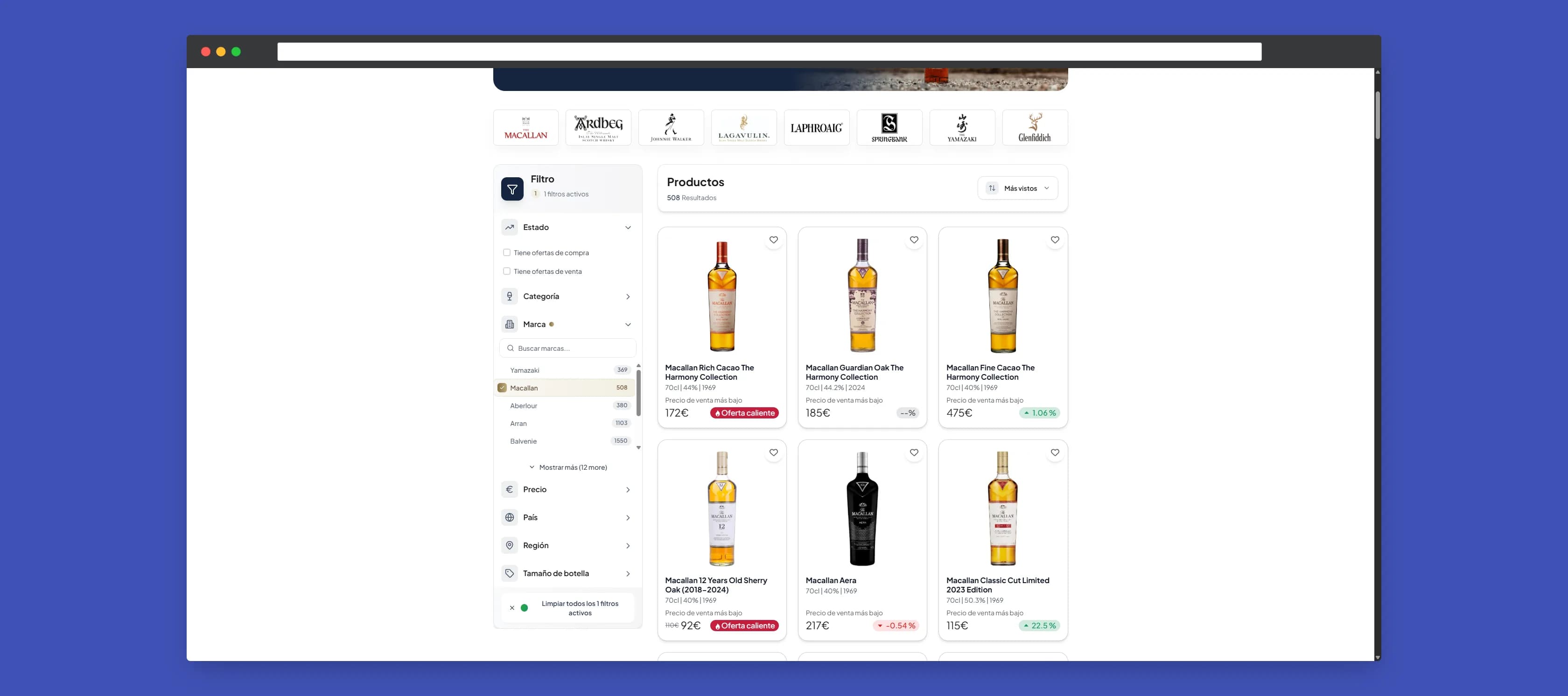The height and width of the screenshot is (696, 1568).
Task: Show more brands with Mostrar más
Action: coord(568,467)
